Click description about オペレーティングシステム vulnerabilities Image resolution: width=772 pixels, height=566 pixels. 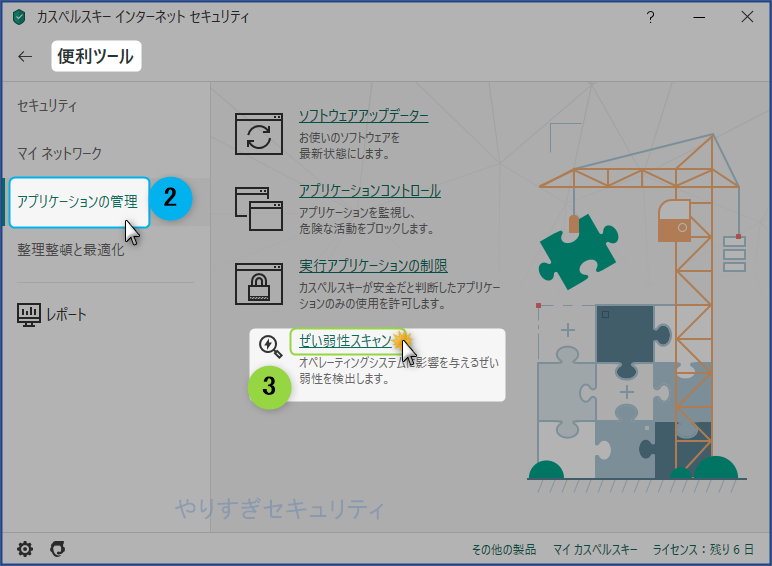(399, 371)
